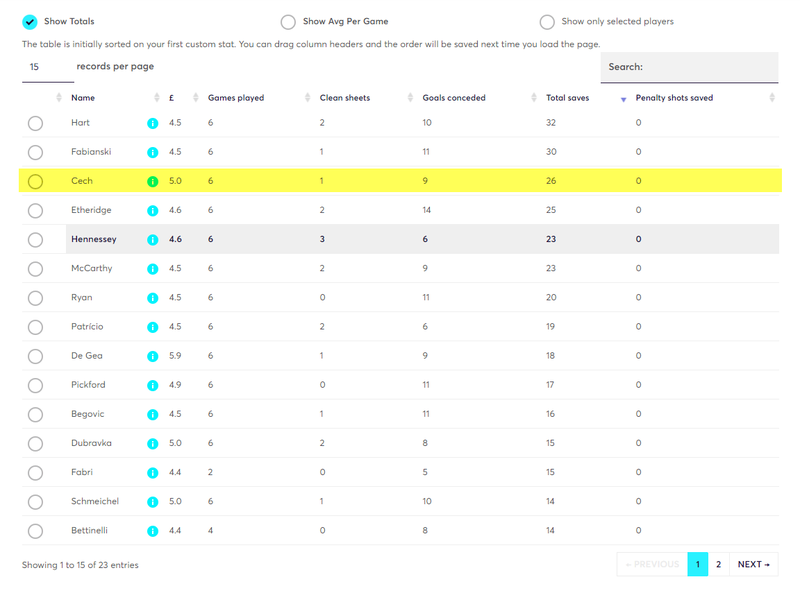
Task: Sort by Goals conceded column
Action: tap(454, 97)
